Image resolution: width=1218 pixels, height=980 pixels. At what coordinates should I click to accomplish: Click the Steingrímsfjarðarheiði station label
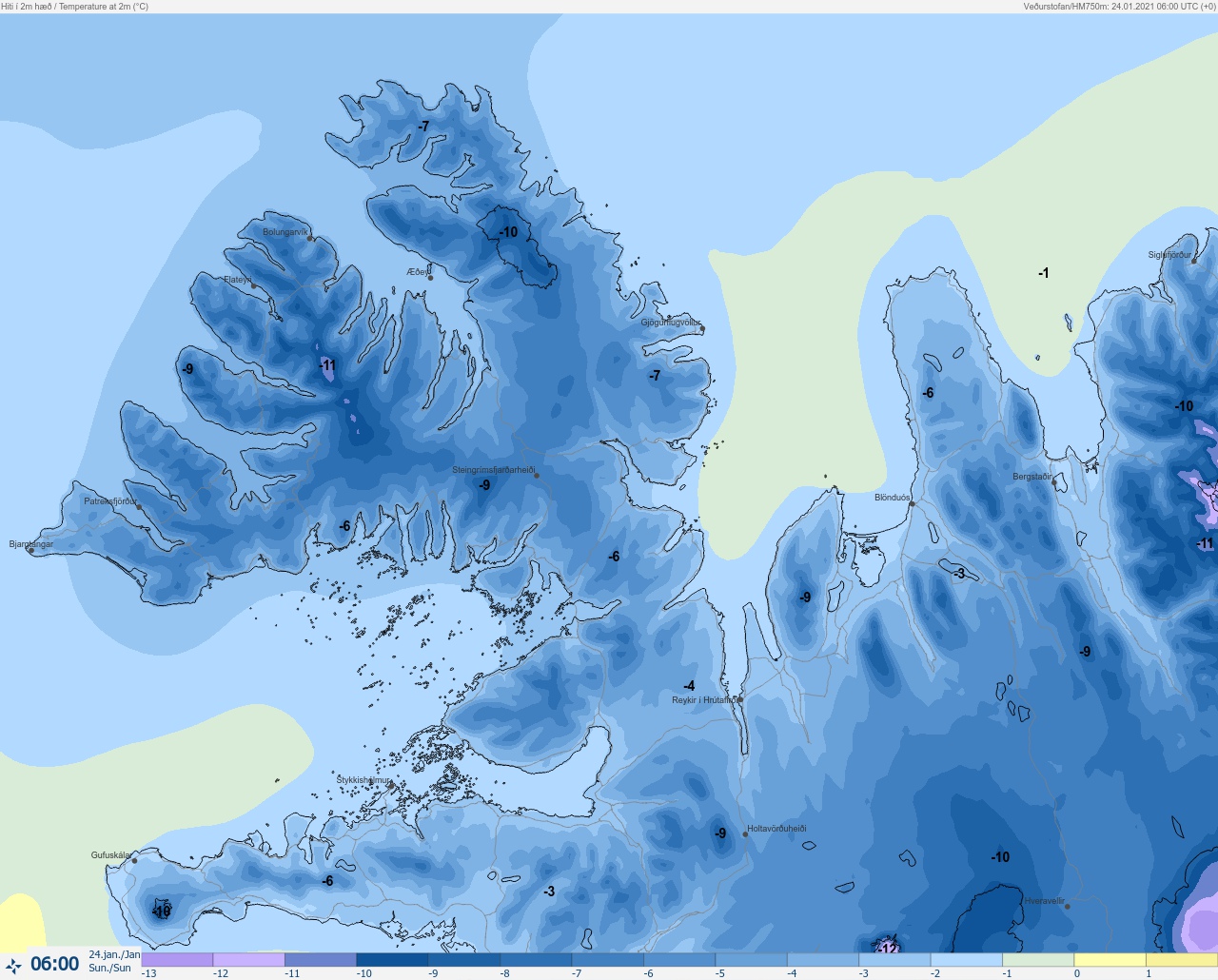[493, 470]
